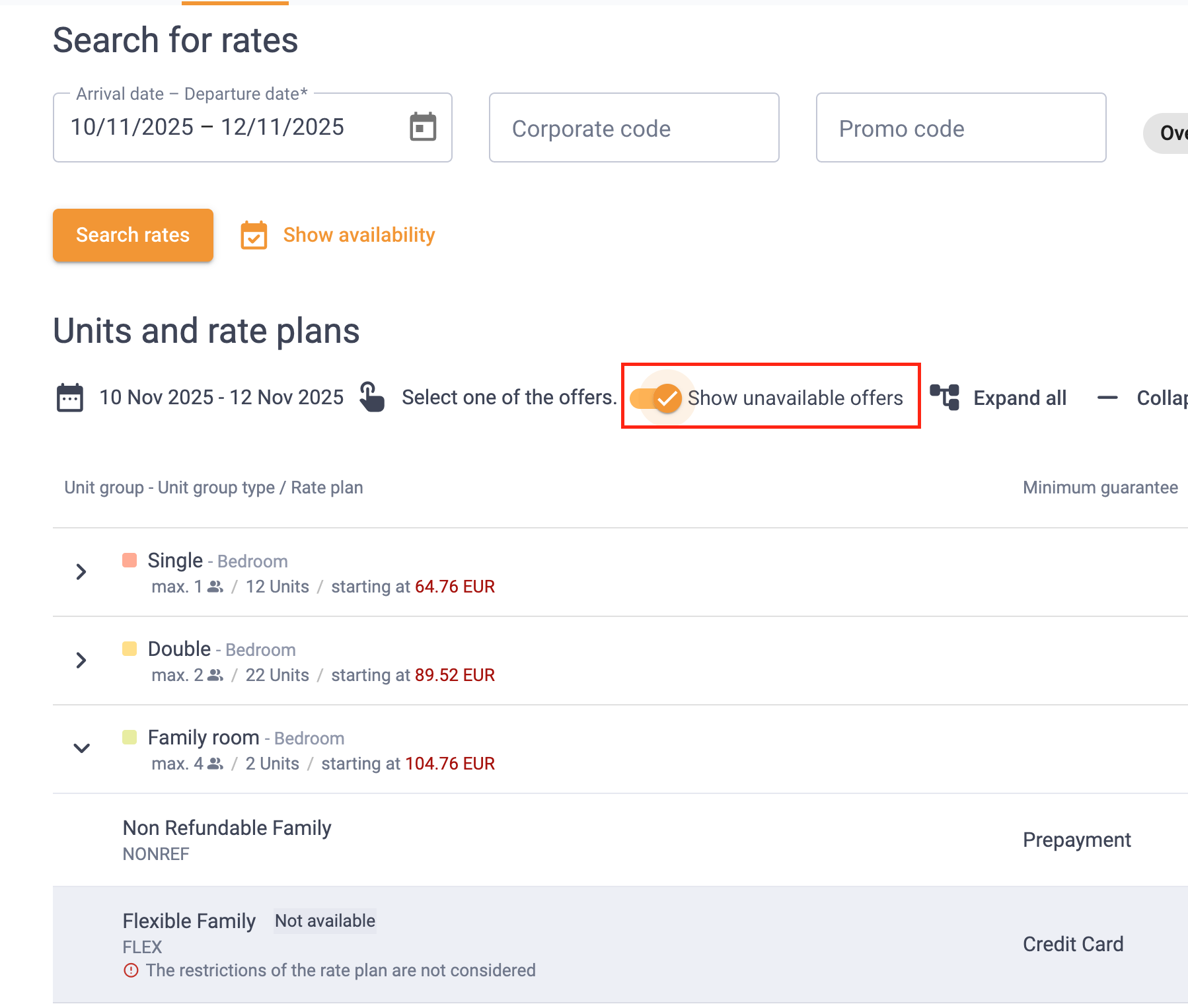1188x1008 pixels.
Task: Focus the Corporate code field
Action: pyautogui.click(x=634, y=127)
